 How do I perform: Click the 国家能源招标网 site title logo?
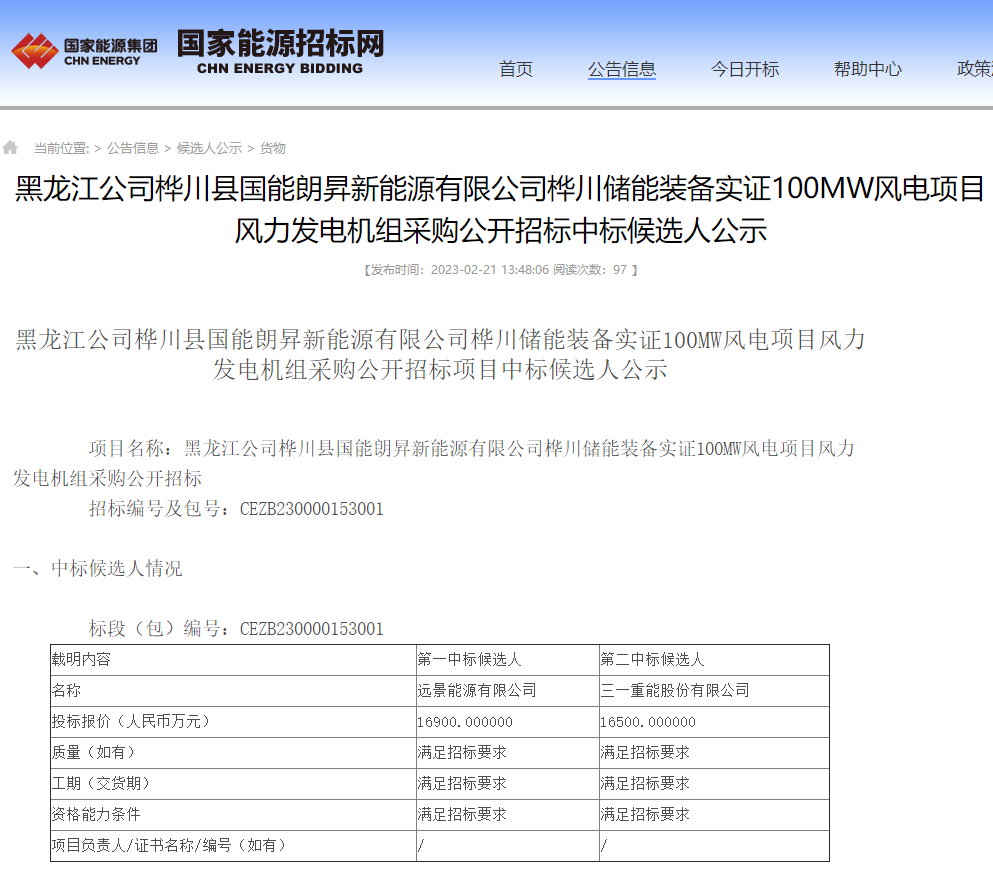point(281,52)
